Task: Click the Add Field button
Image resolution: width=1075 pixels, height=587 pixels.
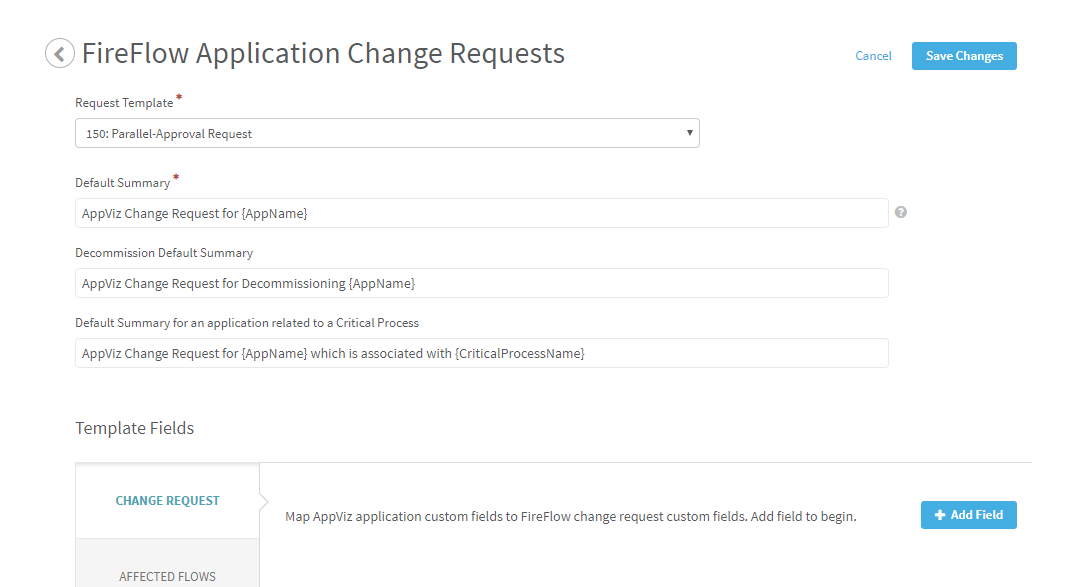Action: [x=968, y=515]
